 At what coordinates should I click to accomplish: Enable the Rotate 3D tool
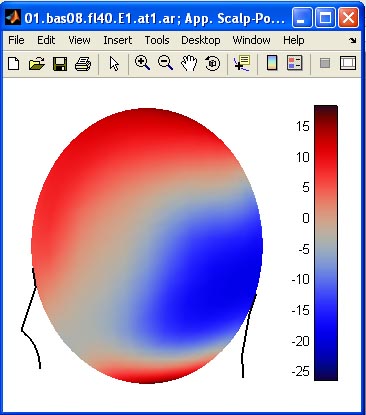click(x=212, y=63)
